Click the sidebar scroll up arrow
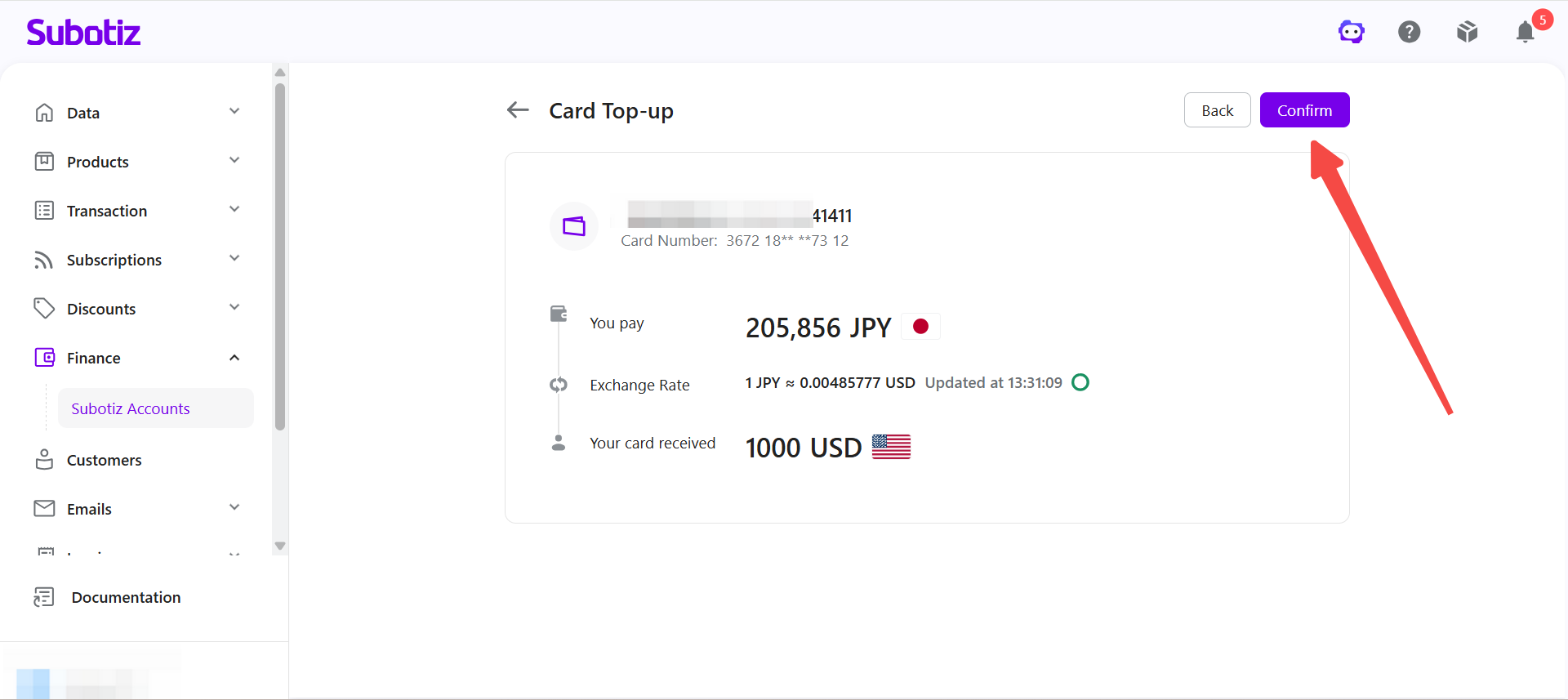The height and width of the screenshot is (700, 1568). pos(280,72)
